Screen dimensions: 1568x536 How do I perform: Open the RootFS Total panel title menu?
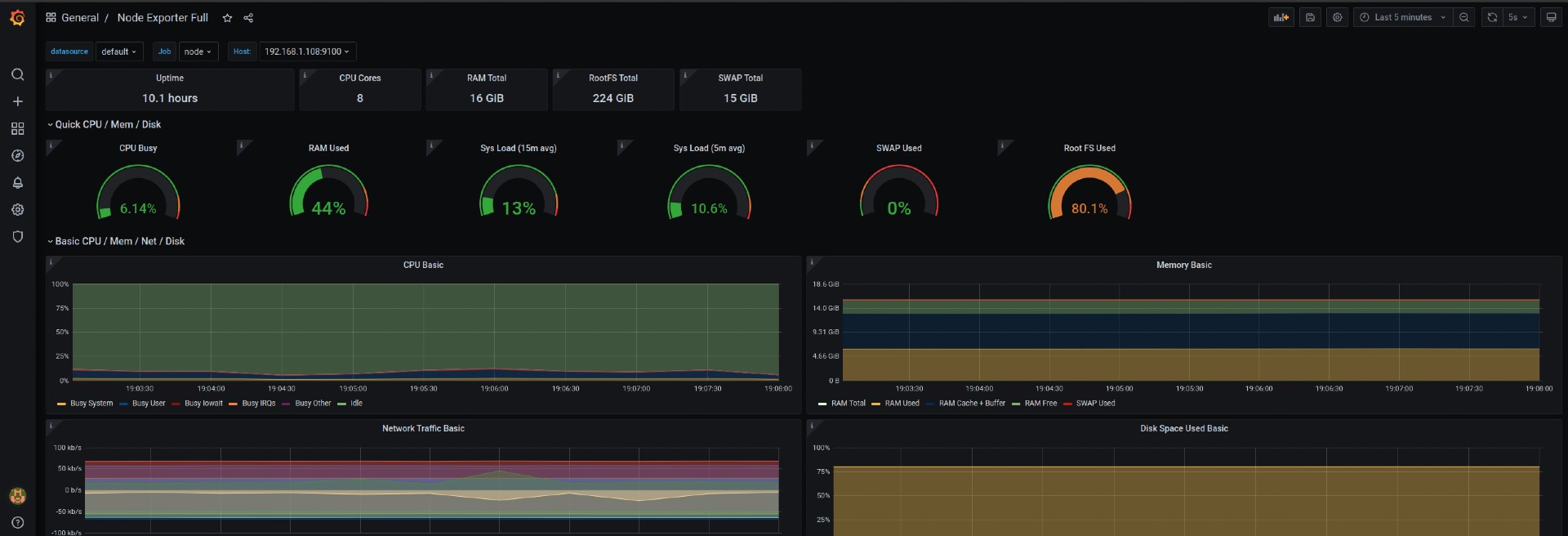pos(612,78)
